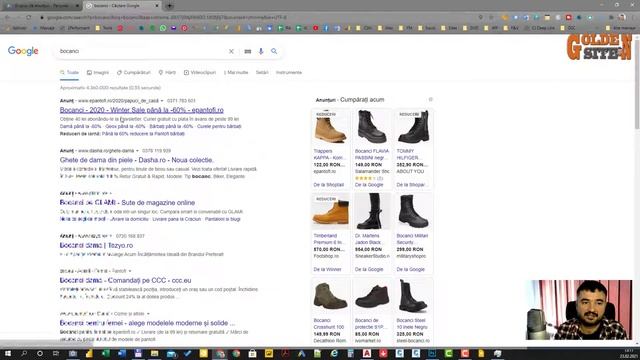Open Ghete de dama din piele Dasha.ro ad
Screen dimensions: 640x360
pyautogui.click(x=137, y=160)
